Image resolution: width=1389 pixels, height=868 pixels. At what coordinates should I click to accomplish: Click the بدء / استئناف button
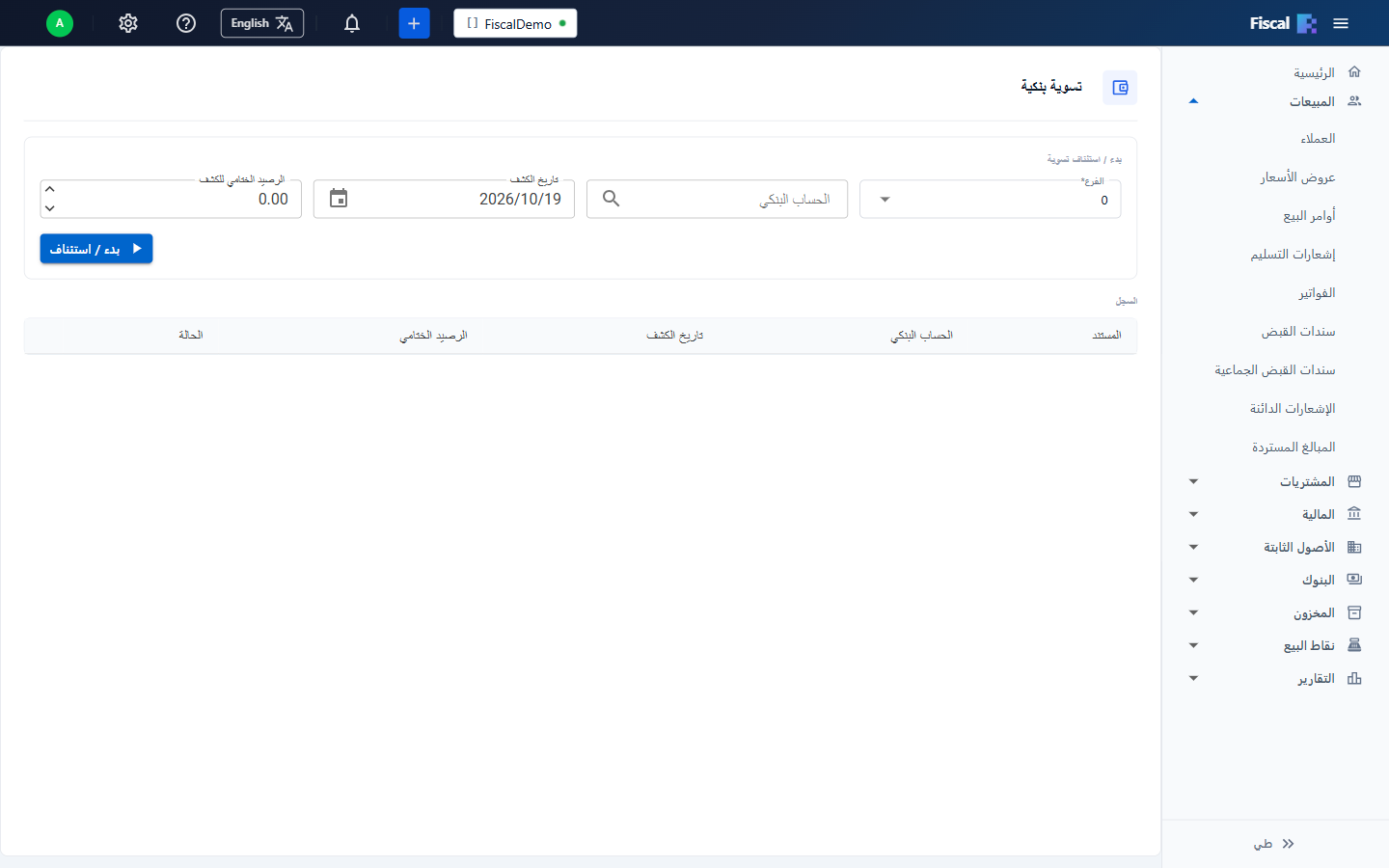(96, 249)
